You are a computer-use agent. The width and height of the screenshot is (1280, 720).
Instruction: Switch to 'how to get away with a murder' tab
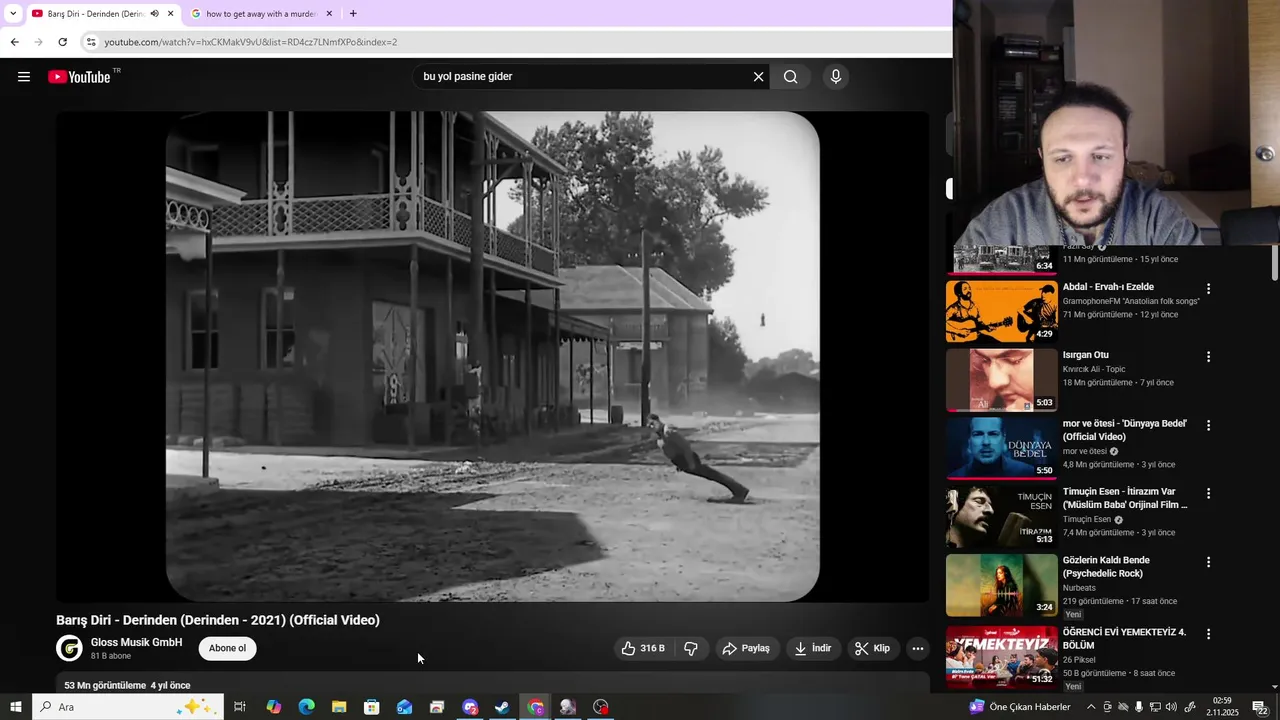[x=261, y=14]
